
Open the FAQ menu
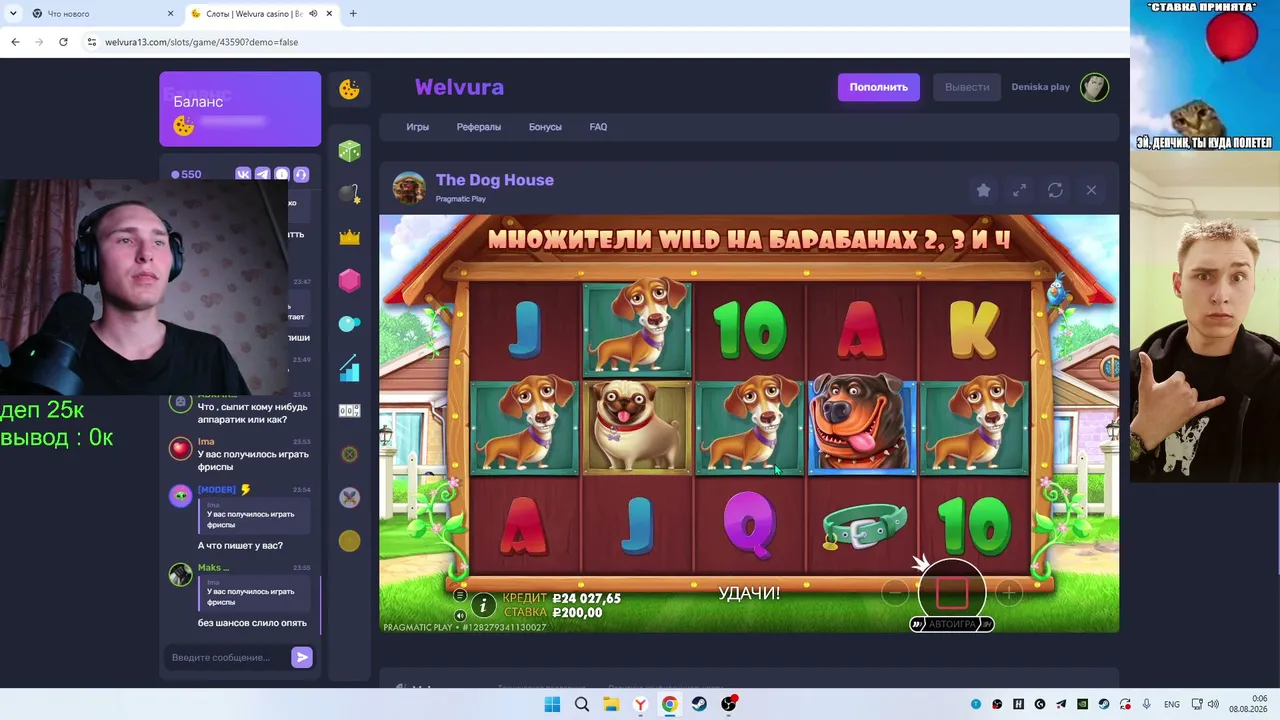pyautogui.click(x=598, y=127)
